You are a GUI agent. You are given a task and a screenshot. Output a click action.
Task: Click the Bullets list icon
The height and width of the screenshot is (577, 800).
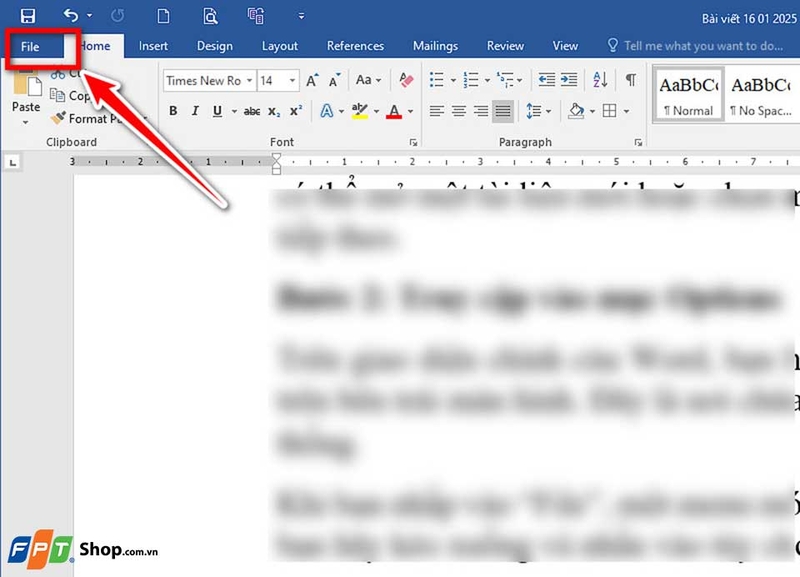[436, 80]
